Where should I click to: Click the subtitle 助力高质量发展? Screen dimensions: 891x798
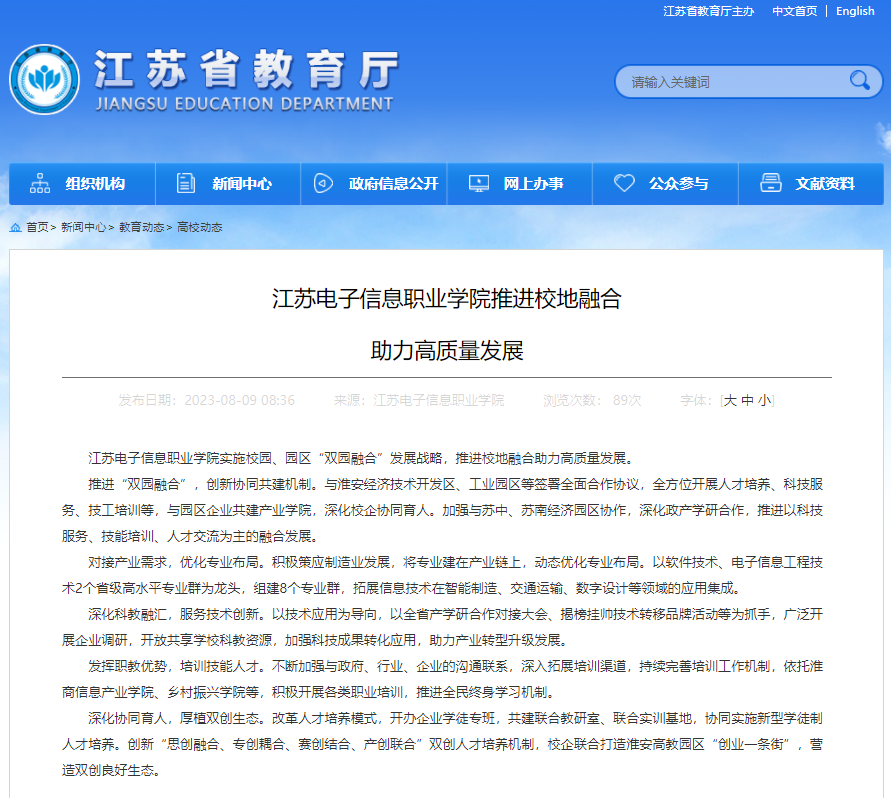tap(447, 351)
